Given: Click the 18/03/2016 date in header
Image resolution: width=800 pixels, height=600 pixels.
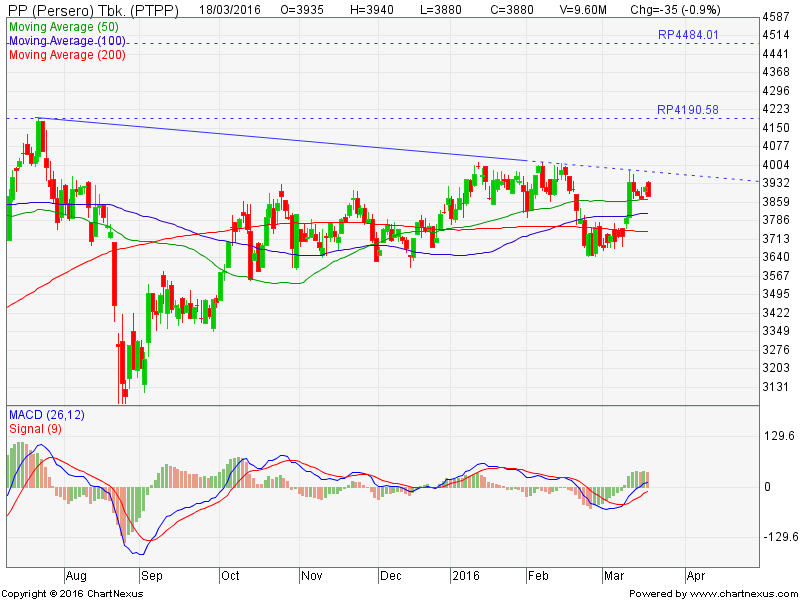Looking at the screenshot, I should click(223, 8).
